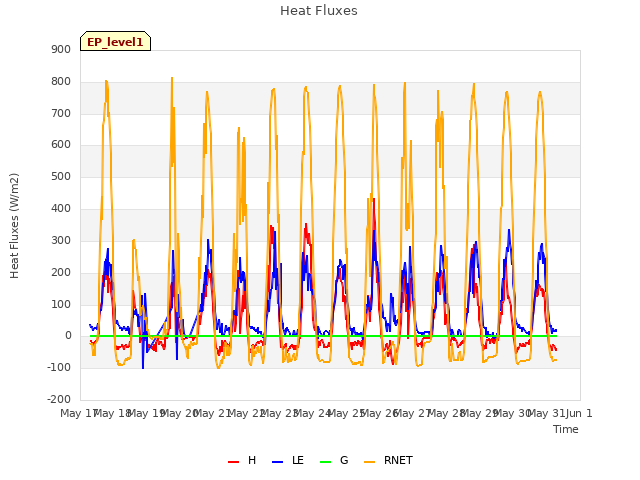Click the May 21 x-axis label
The image size is (640, 480).
tap(212, 413)
